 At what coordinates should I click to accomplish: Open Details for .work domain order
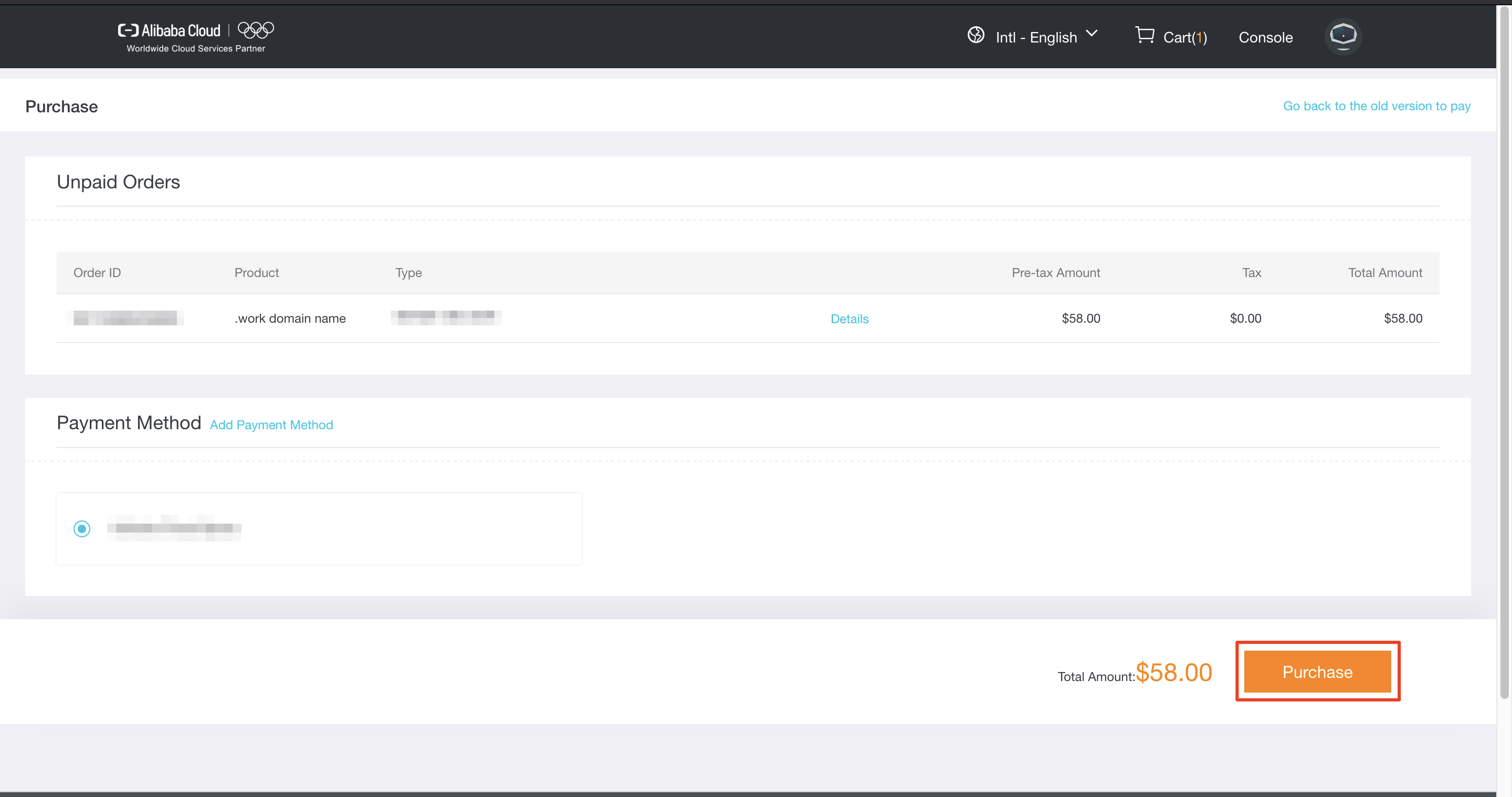pyautogui.click(x=849, y=318)
